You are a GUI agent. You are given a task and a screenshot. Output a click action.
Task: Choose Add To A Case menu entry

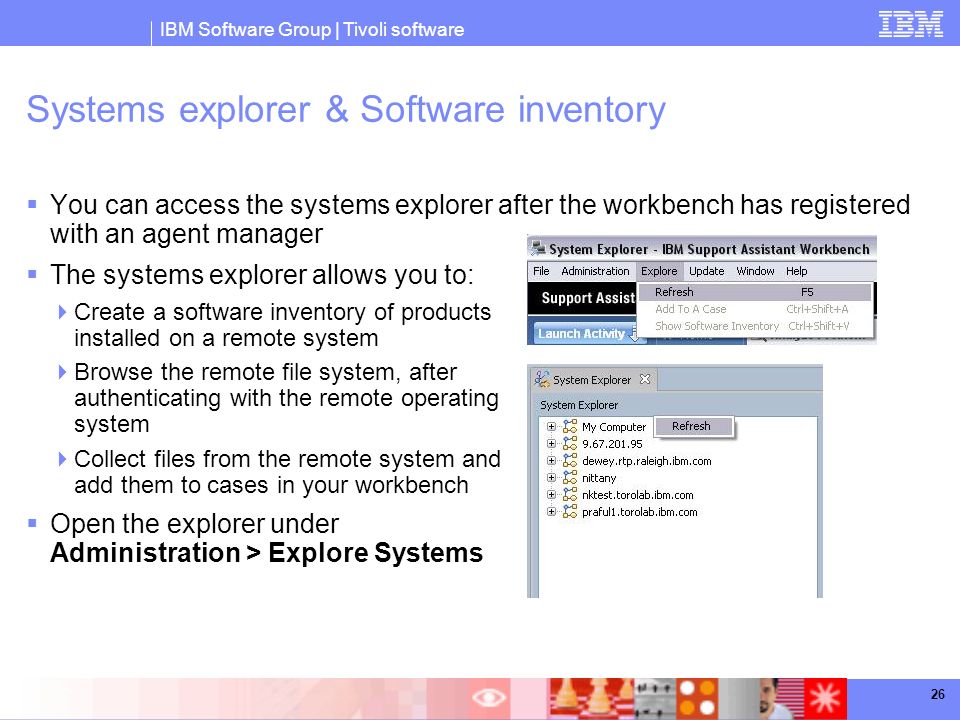(755, 309)
